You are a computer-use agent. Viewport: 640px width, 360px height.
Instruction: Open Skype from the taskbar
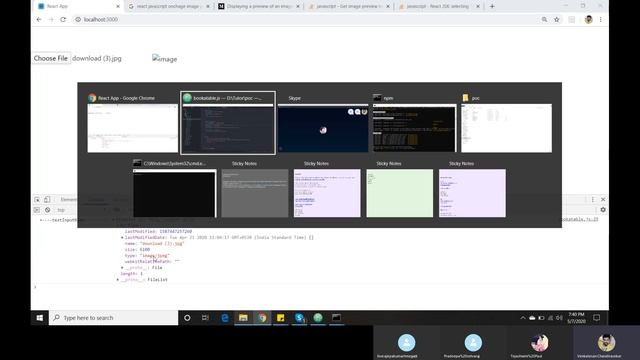point(299,318)
